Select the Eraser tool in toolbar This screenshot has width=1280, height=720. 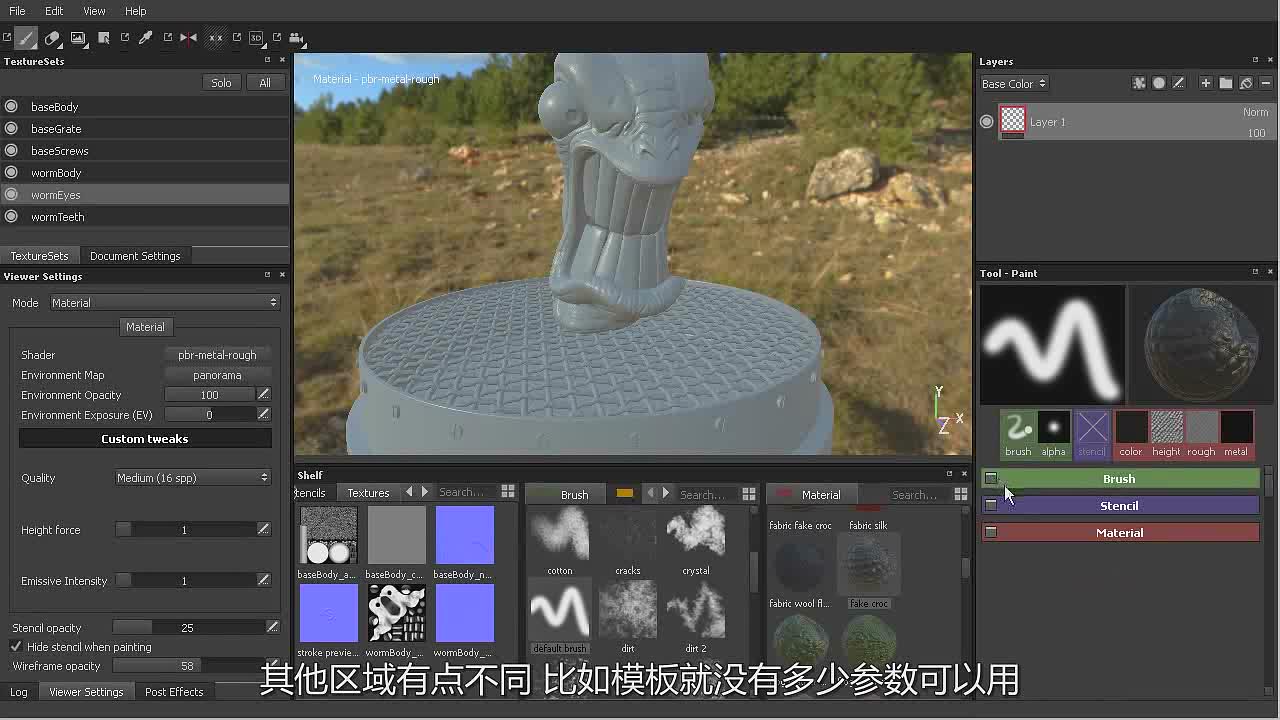53,38
